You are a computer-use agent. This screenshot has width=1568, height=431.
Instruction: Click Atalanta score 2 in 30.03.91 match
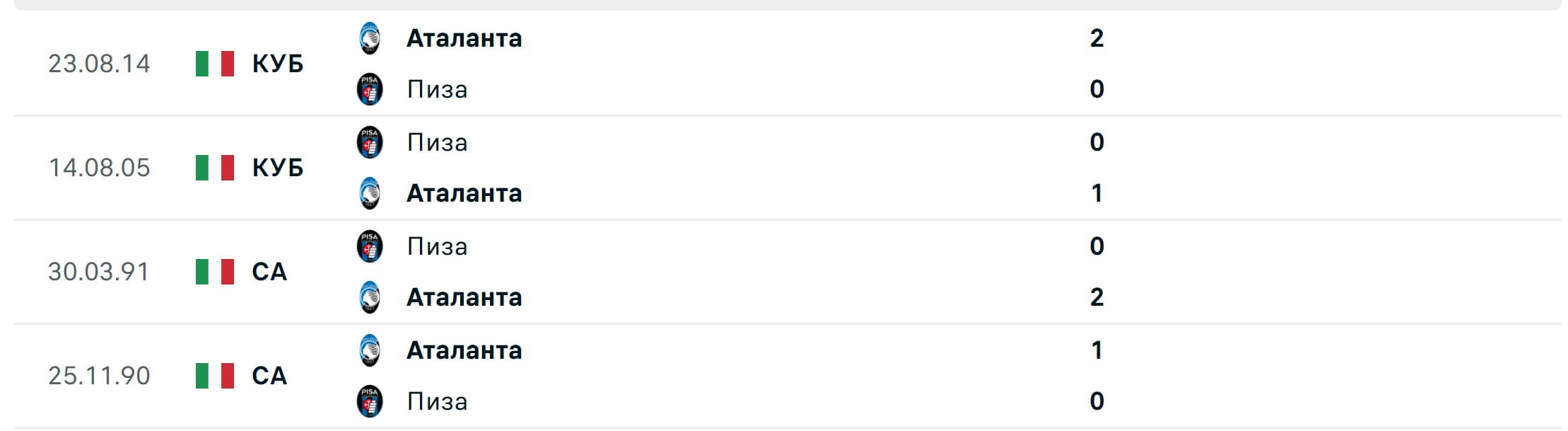1096,297
